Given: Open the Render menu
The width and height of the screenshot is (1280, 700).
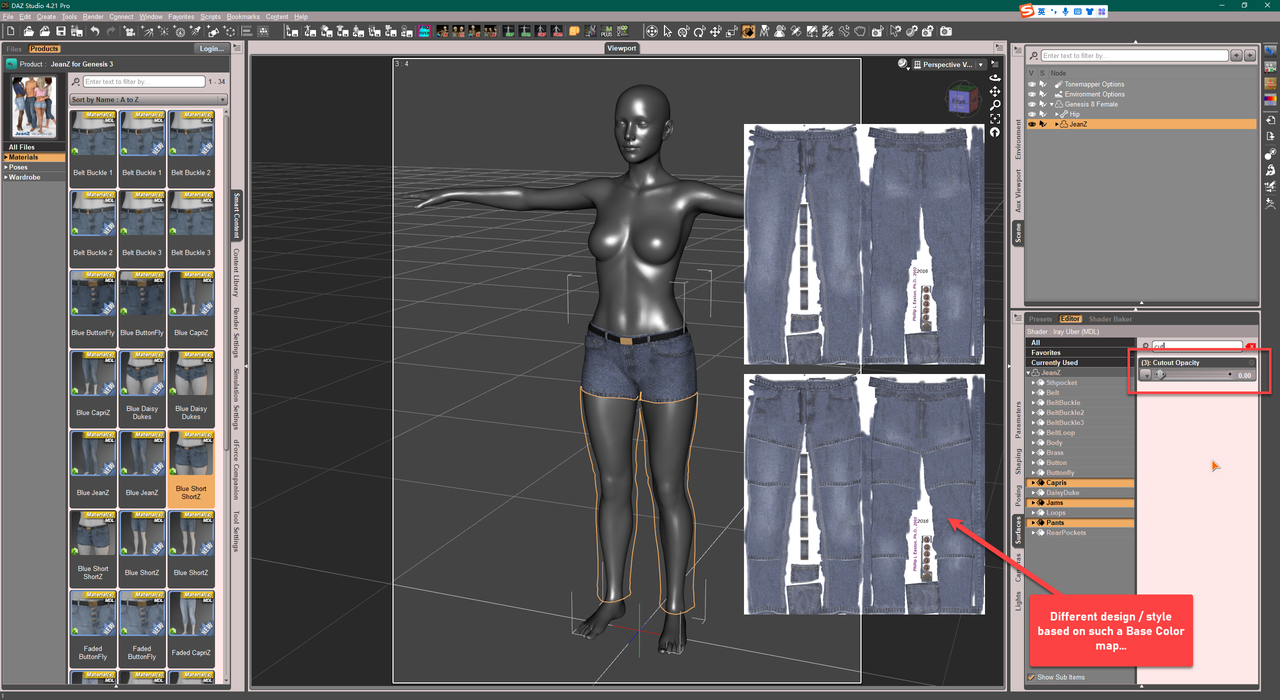Looking at the screenshot, I should pos(93,17).
